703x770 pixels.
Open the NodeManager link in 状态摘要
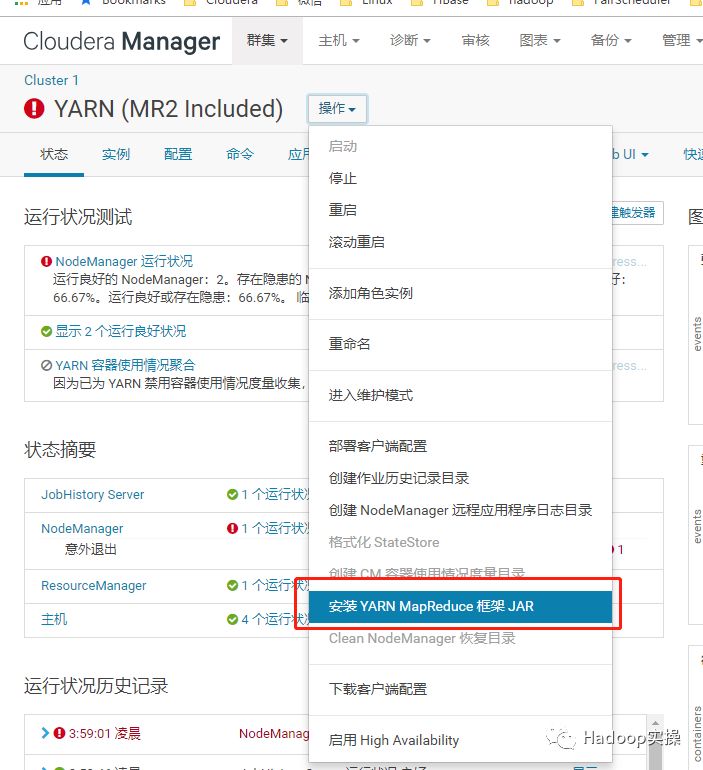(82, 528)
